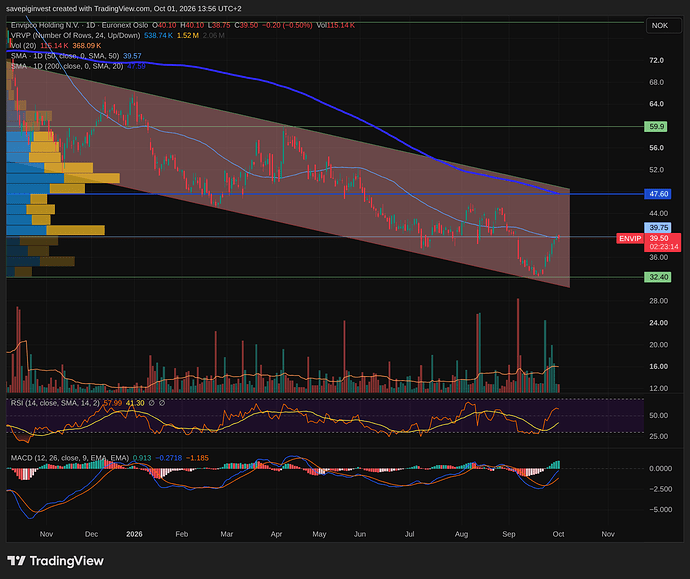This screenshot has width=690, height=579.
Task: Click the Jul label on time axis
Action: click(410, 534)
